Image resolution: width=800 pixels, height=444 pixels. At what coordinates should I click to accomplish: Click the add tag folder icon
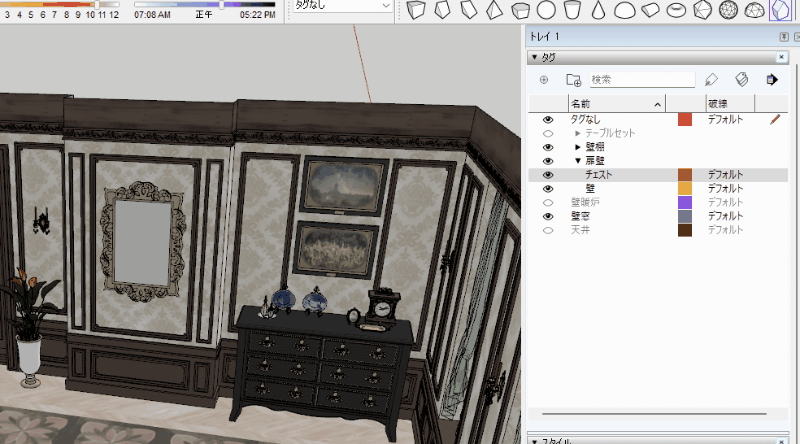pos(573,80)
